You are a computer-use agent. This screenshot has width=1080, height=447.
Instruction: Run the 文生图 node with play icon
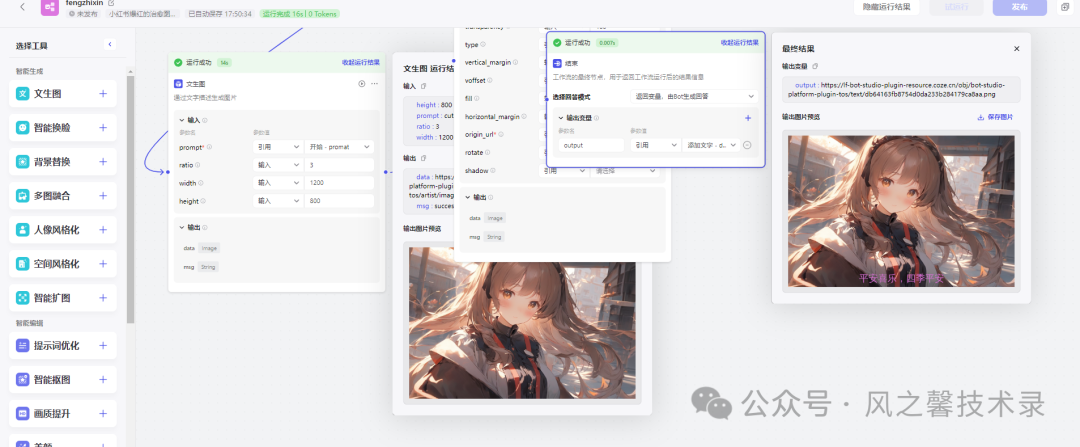pos(362,83)
